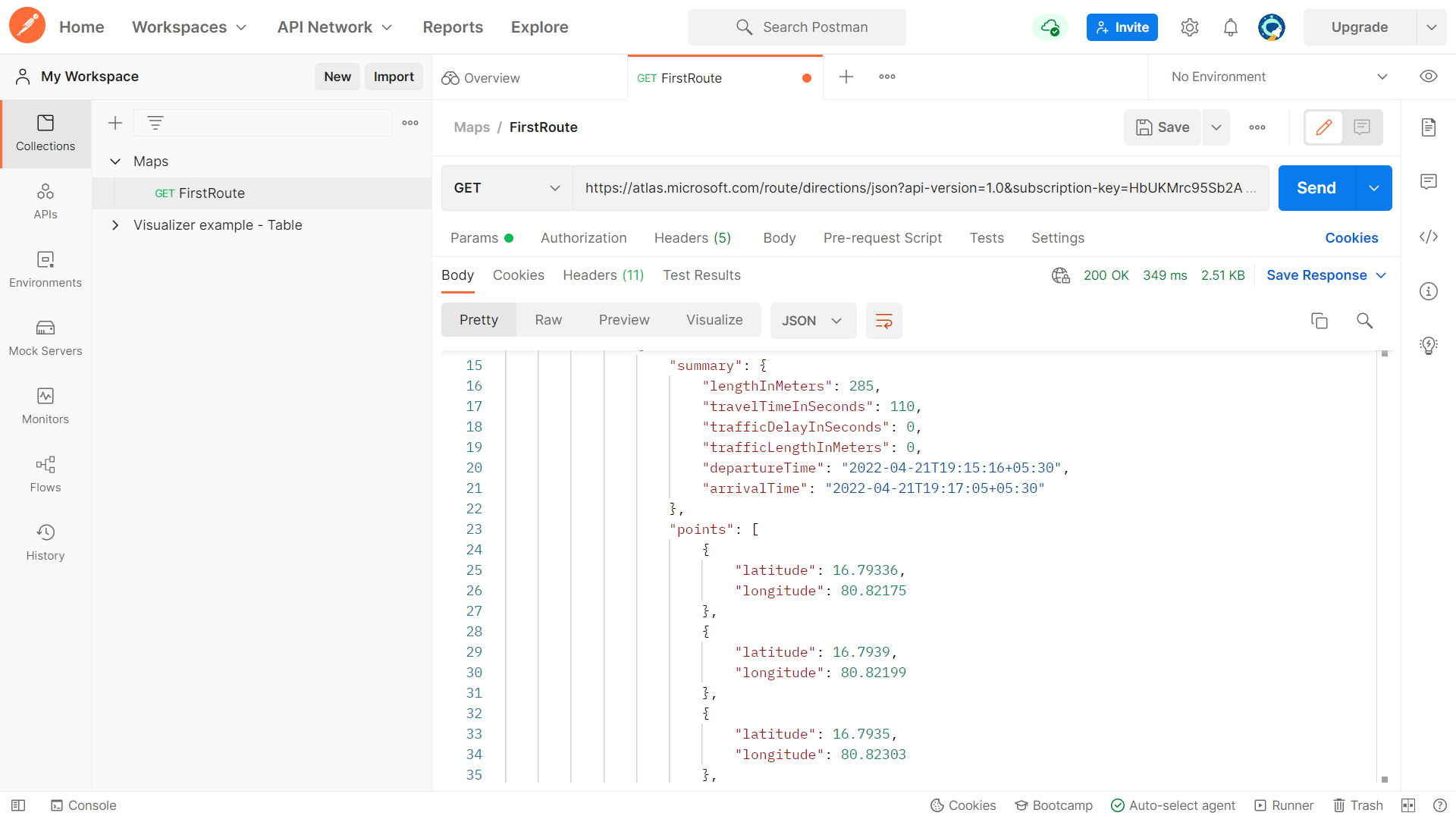Open the Upgrade dropdown arrow
The image size is (1456, 819).
tap(1432, 27)
